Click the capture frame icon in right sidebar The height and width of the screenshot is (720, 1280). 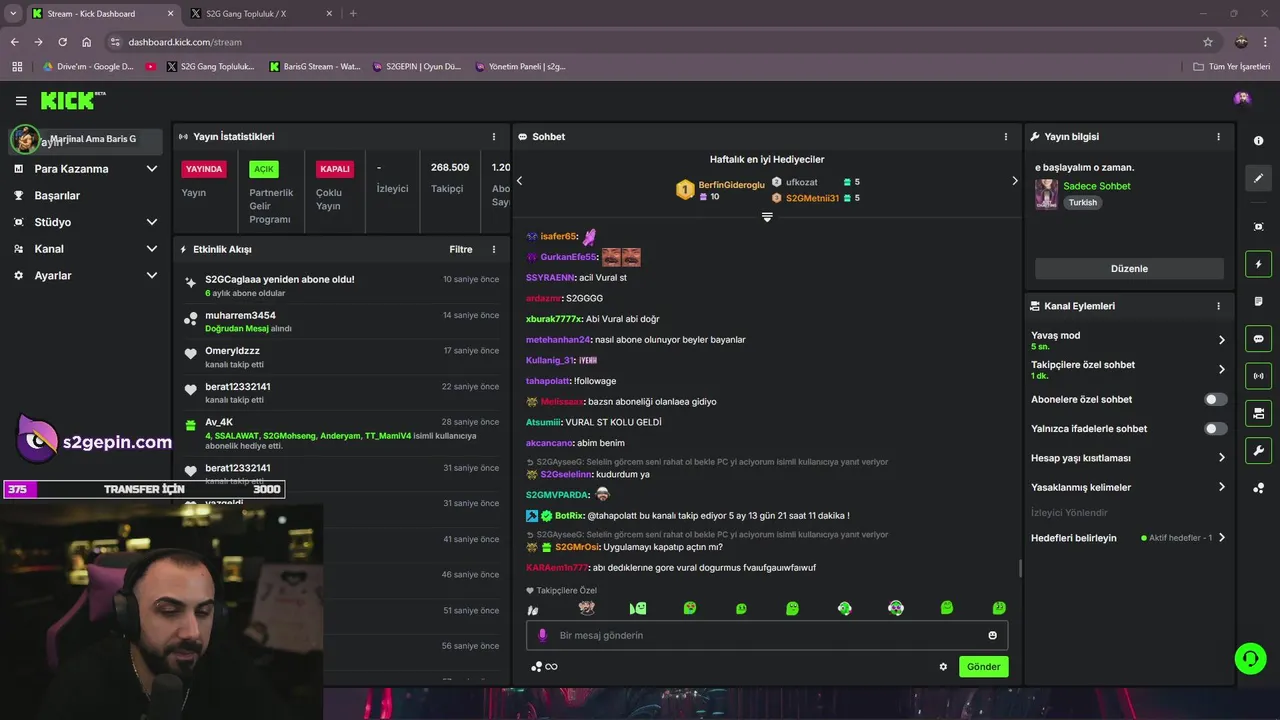1258,227
